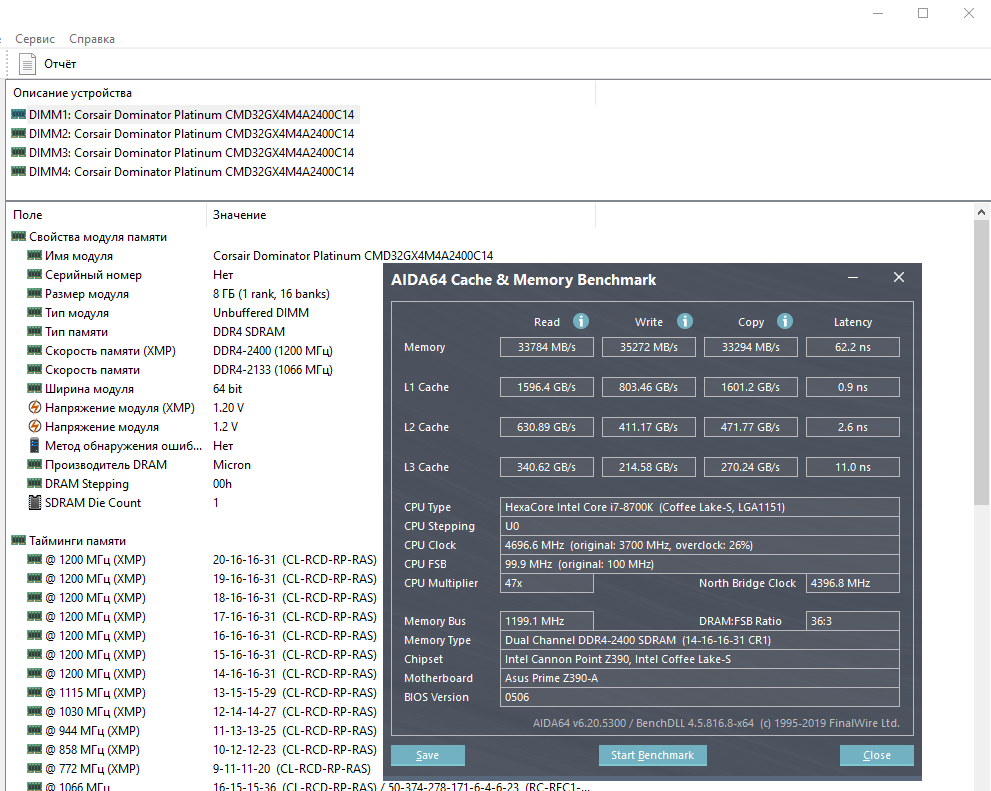Select the Micron DRAM manufacturer value
991x791 pixels.
point(232,464)
